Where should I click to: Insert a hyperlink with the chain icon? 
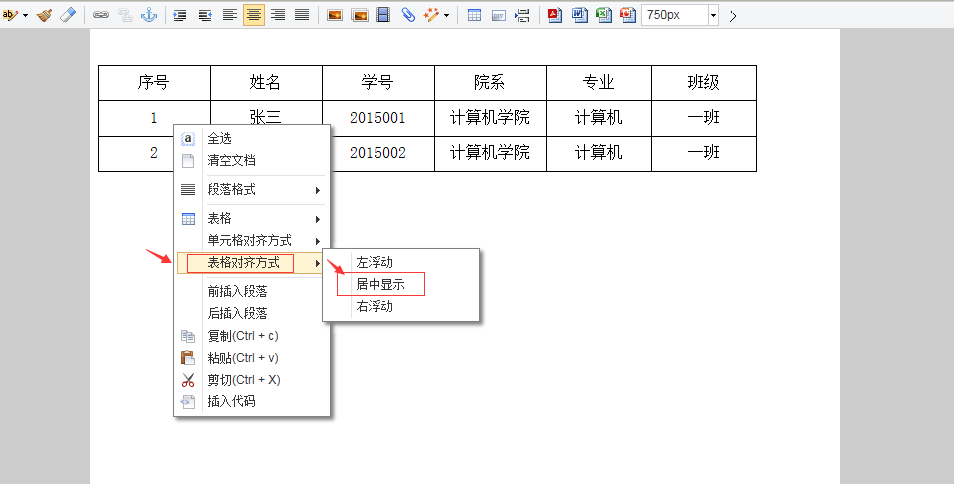click(101, 15)
